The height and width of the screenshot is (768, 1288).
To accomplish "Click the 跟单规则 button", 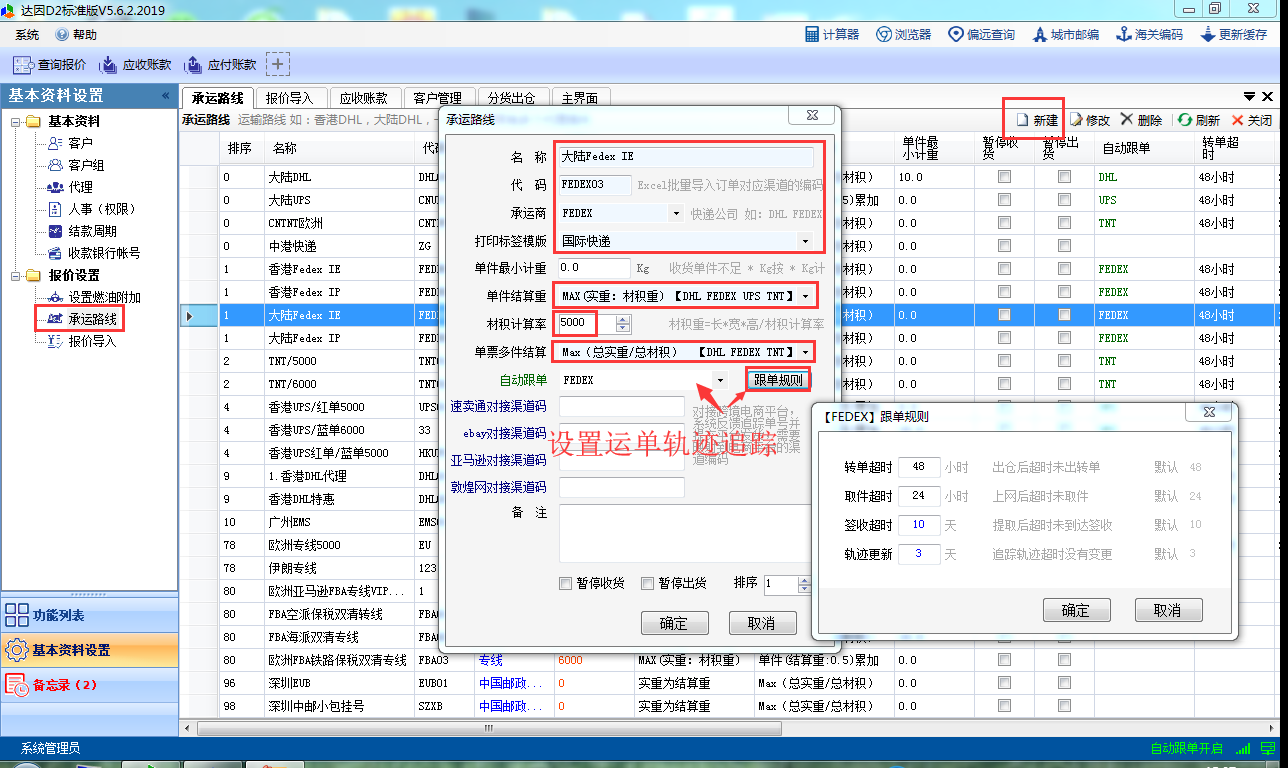I will 777,380.
